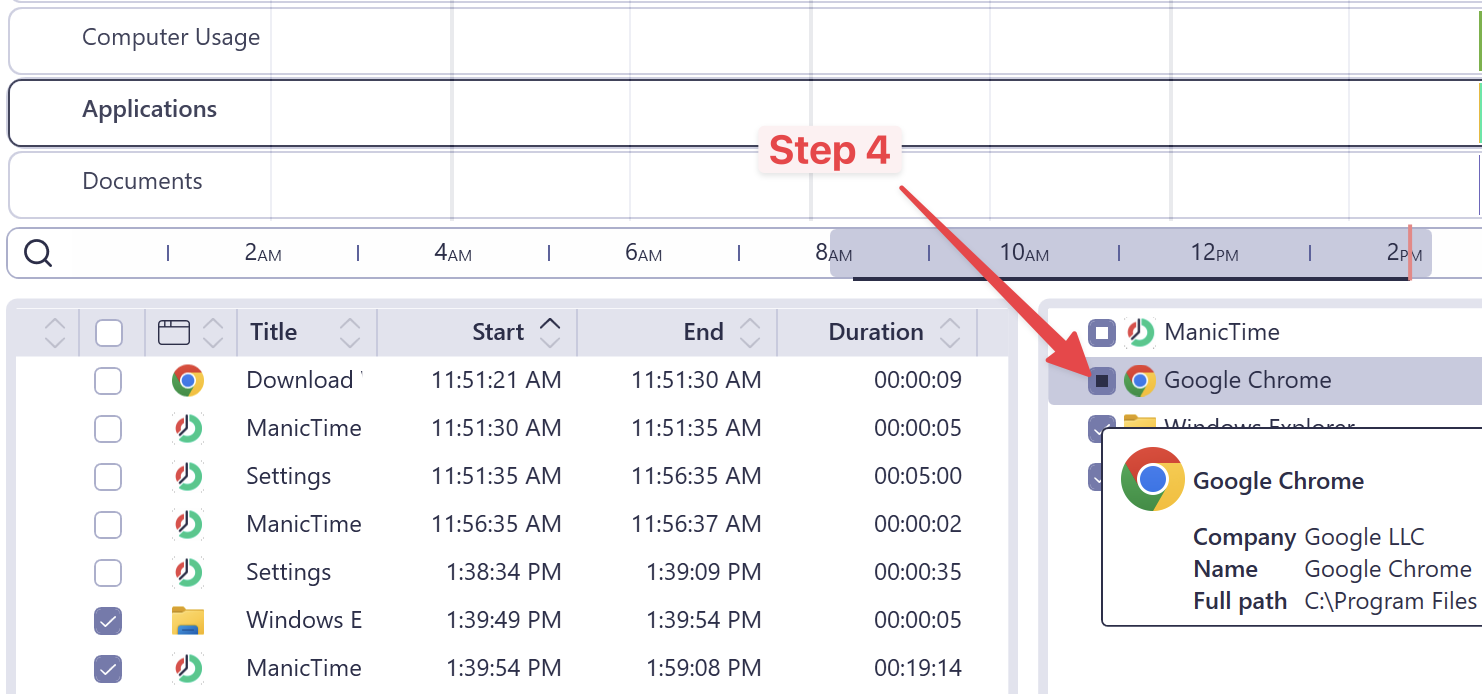1482x694 pixels.
Task: Click the timeline search magnifier icon
Action: (38, 254)
